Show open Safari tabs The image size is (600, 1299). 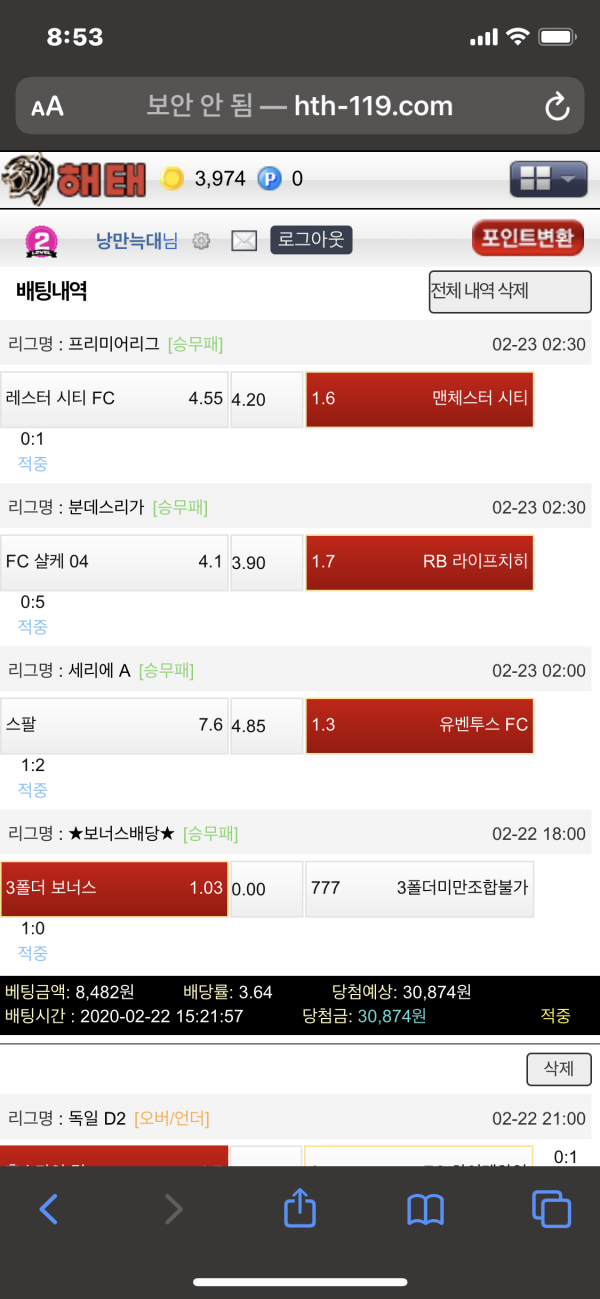point(551,1209)
